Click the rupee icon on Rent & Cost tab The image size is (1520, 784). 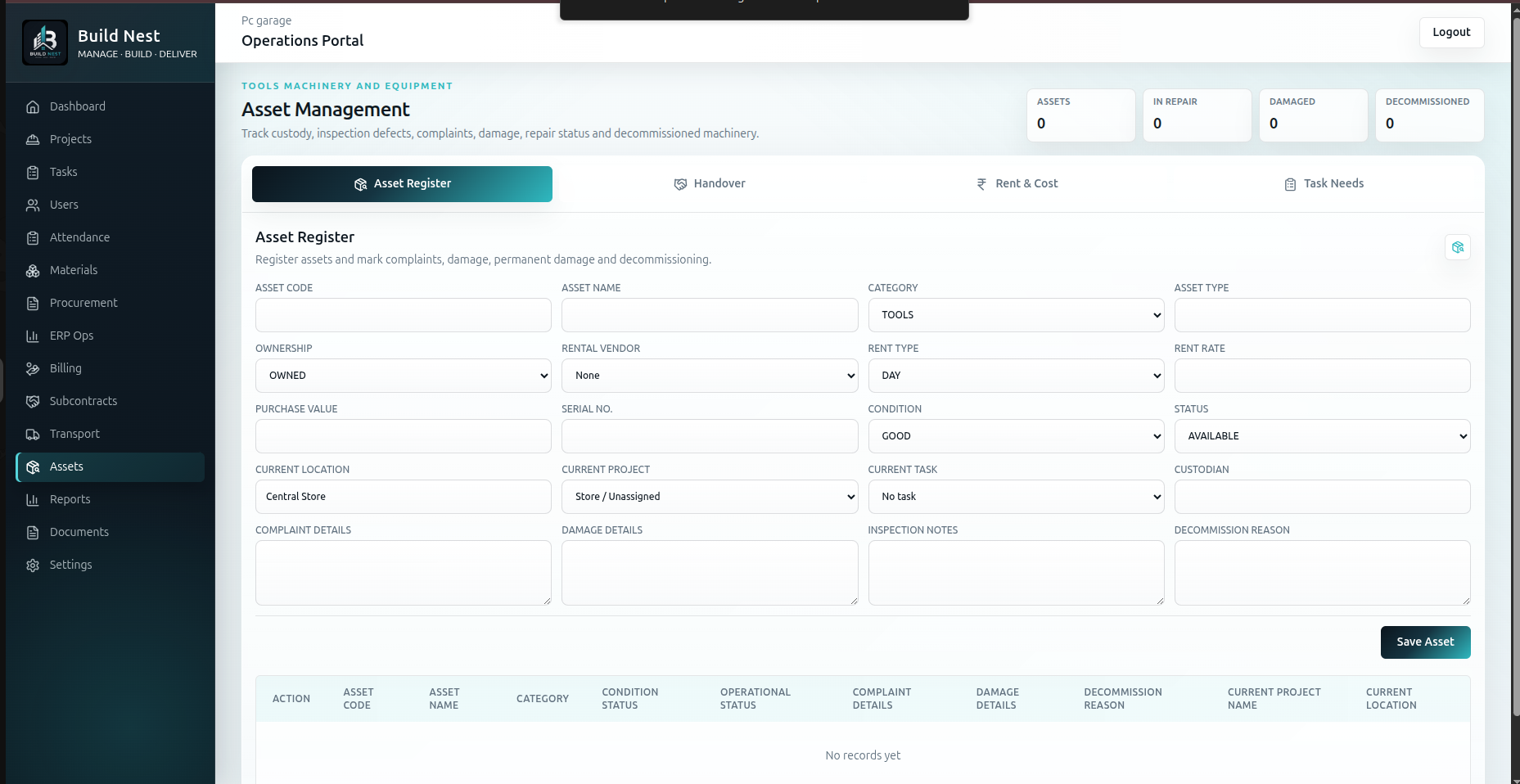pyautogui.click(x=981, y=184)
